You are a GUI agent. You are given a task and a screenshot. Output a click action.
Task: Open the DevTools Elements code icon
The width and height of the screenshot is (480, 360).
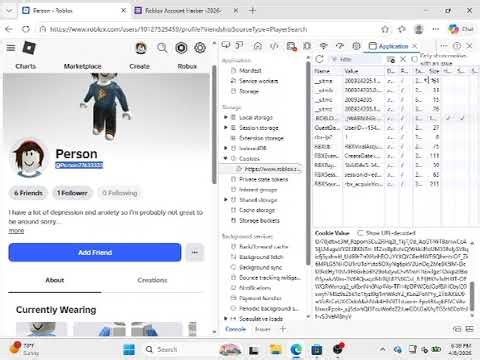coord(274,46)
